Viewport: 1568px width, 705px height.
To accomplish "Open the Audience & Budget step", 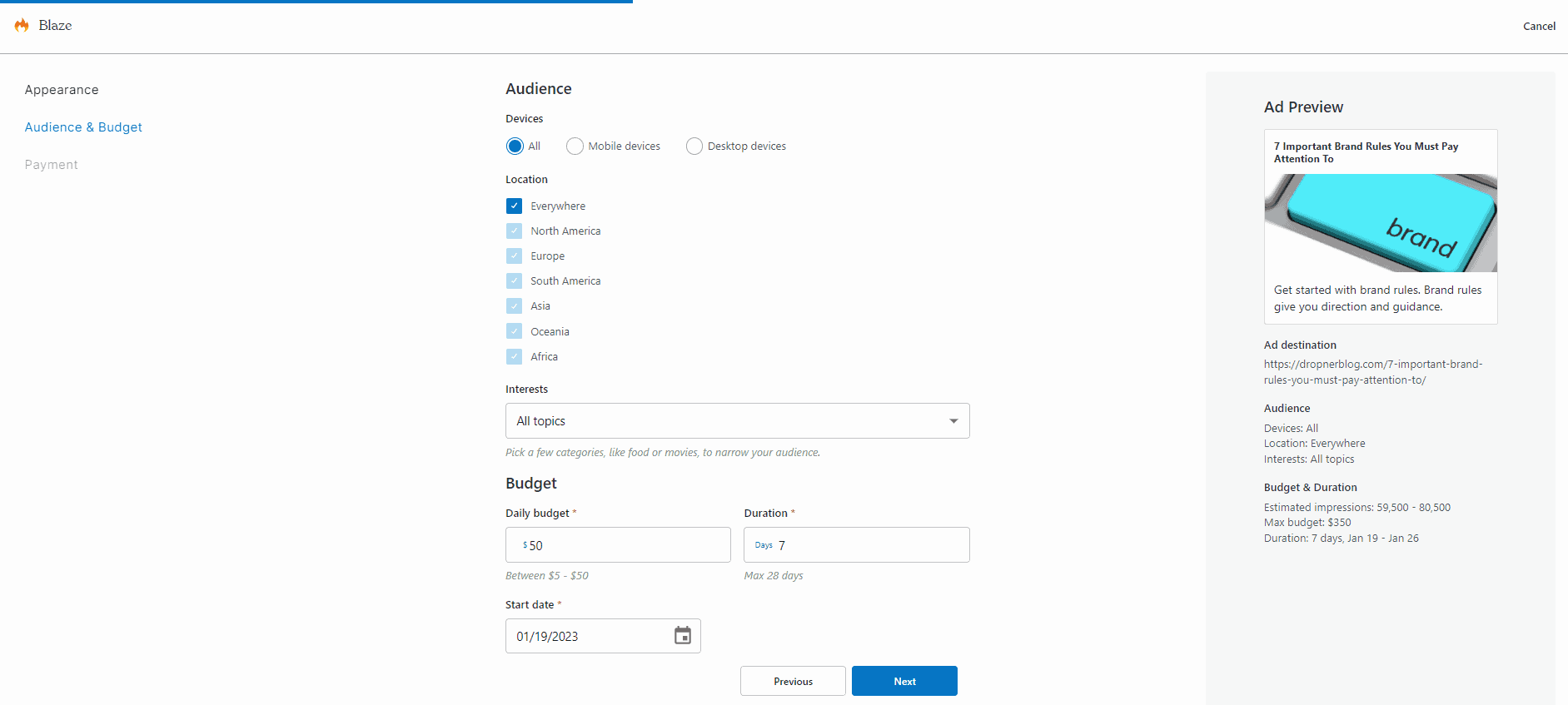I will click(x=83, y=127).
